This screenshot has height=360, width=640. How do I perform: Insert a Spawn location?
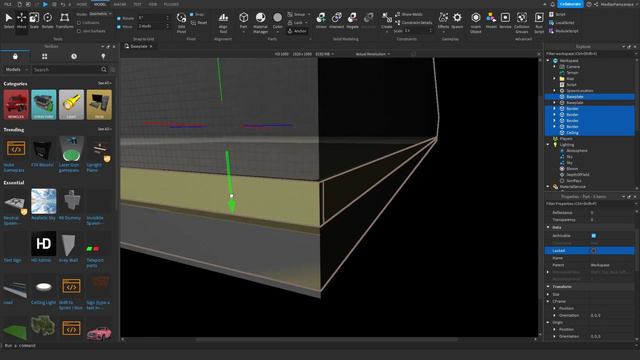point(457,20)
